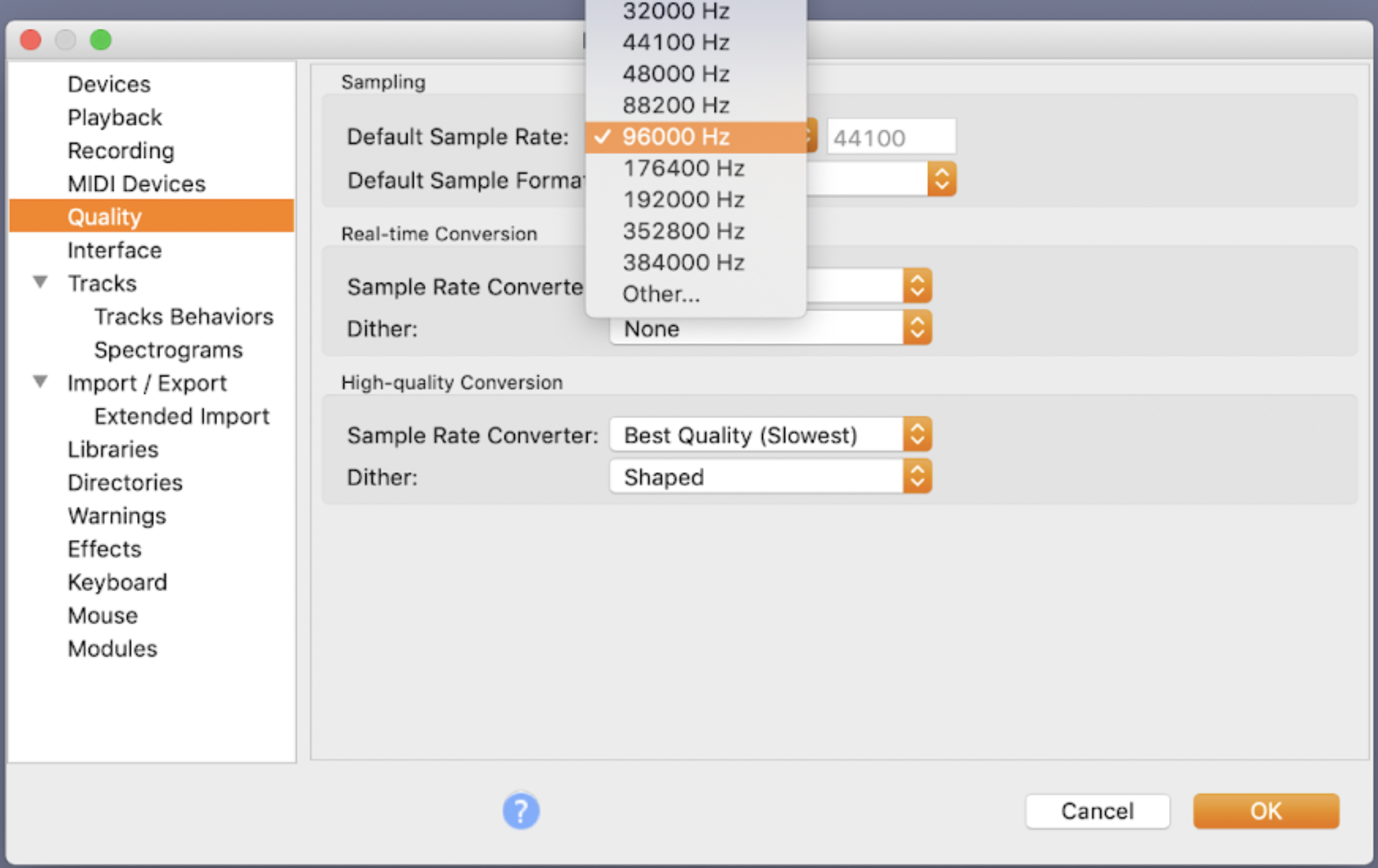The width and height of the screenshot is (1378, 868).
Task: Pick 192000 Hz sample rate option
Action: click(x=683, y=200)
